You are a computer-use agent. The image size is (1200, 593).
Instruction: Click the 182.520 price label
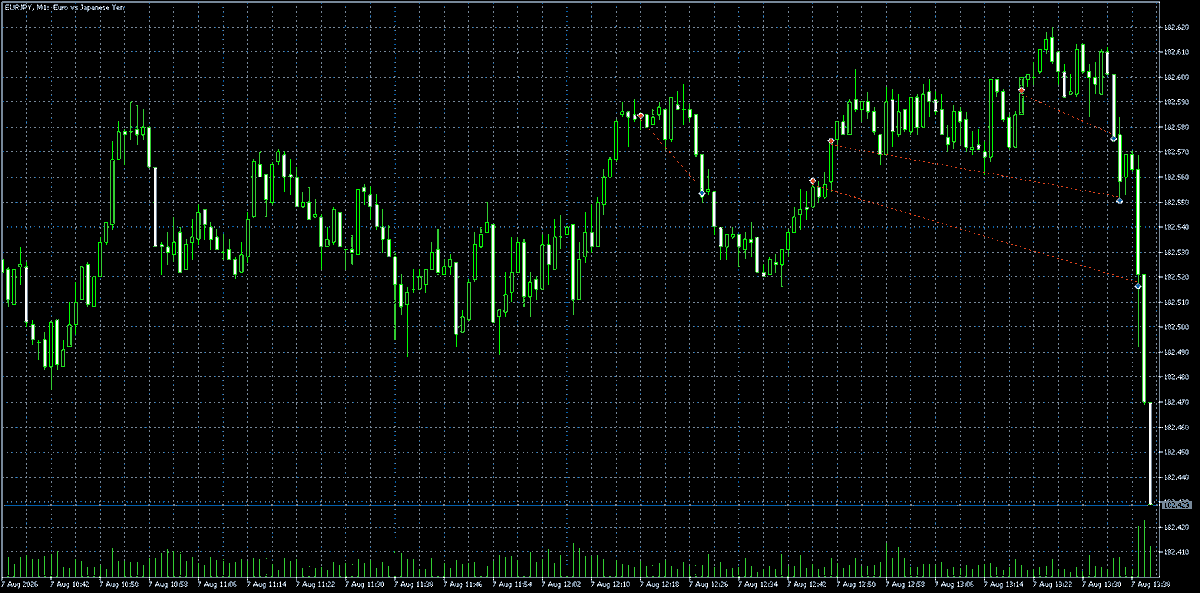[x=1175, y=277]
